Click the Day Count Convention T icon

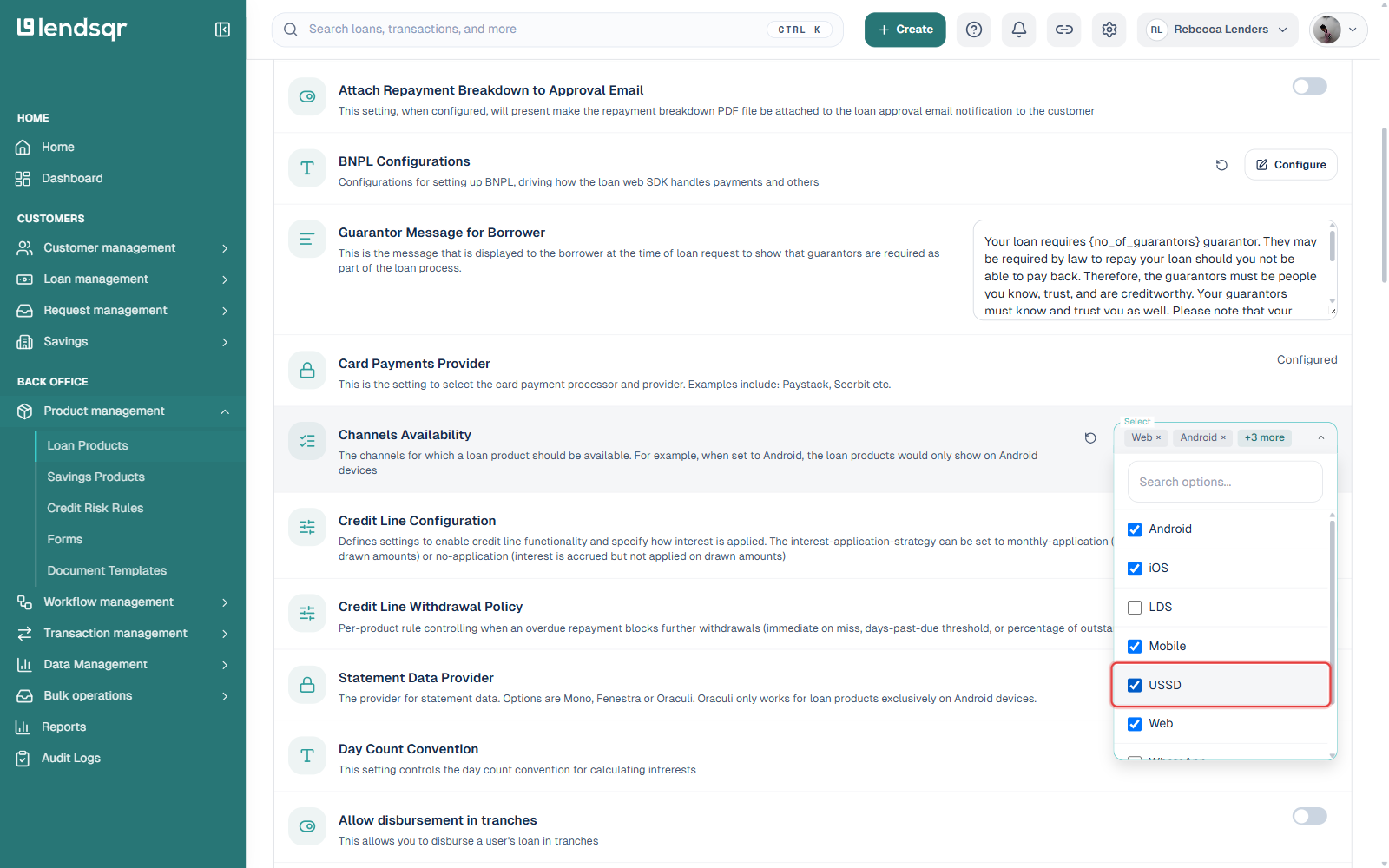[307, 755]
